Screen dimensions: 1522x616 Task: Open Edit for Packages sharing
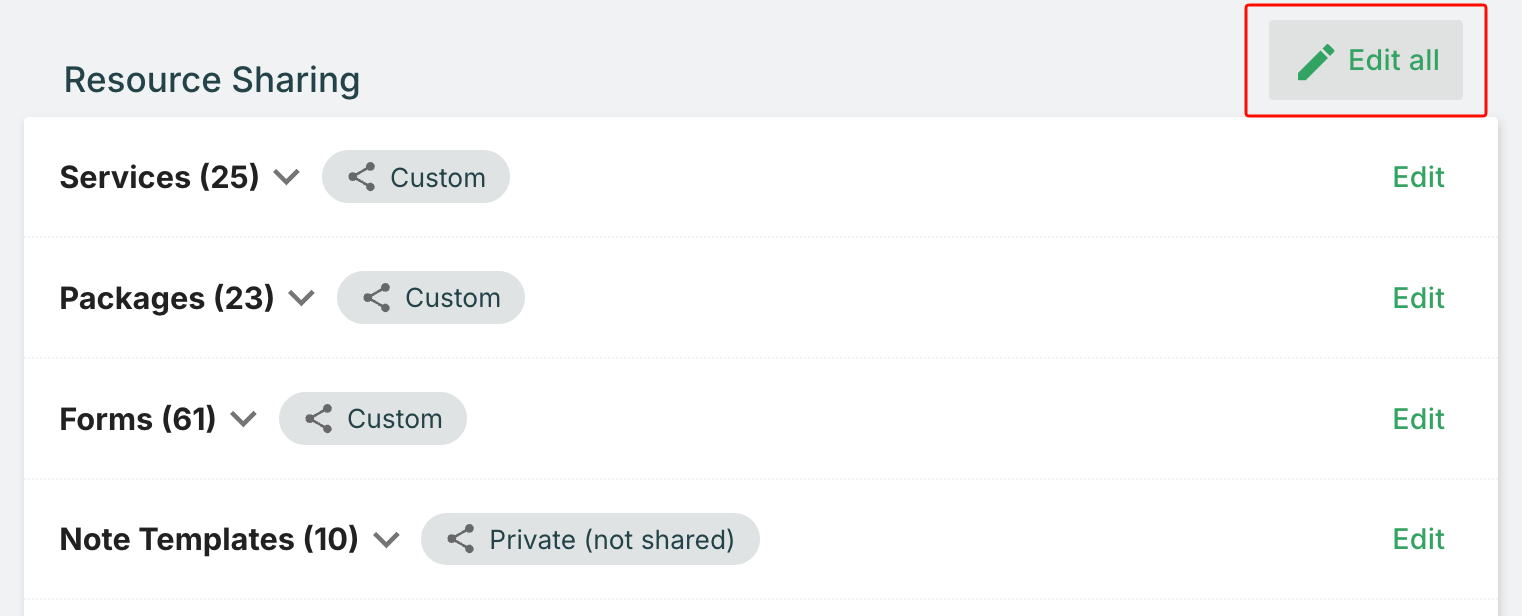[x=1418, y=298]
